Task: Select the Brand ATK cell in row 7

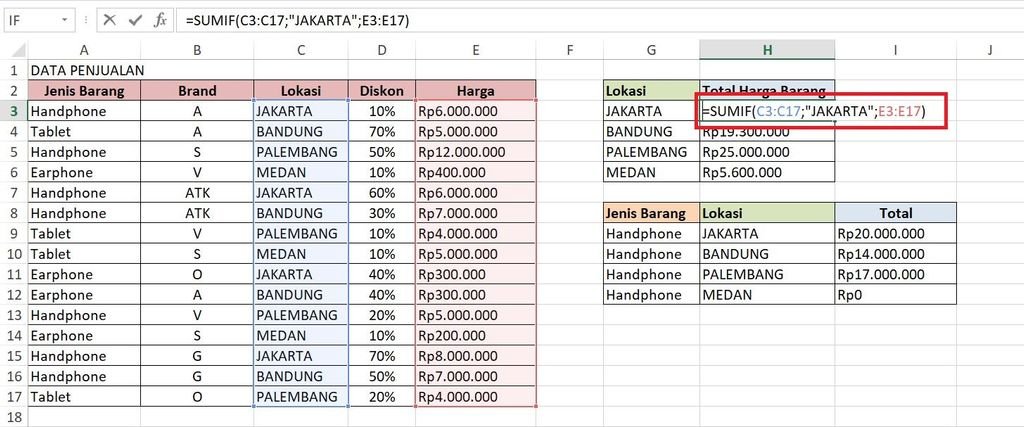Action: [196, 193]
